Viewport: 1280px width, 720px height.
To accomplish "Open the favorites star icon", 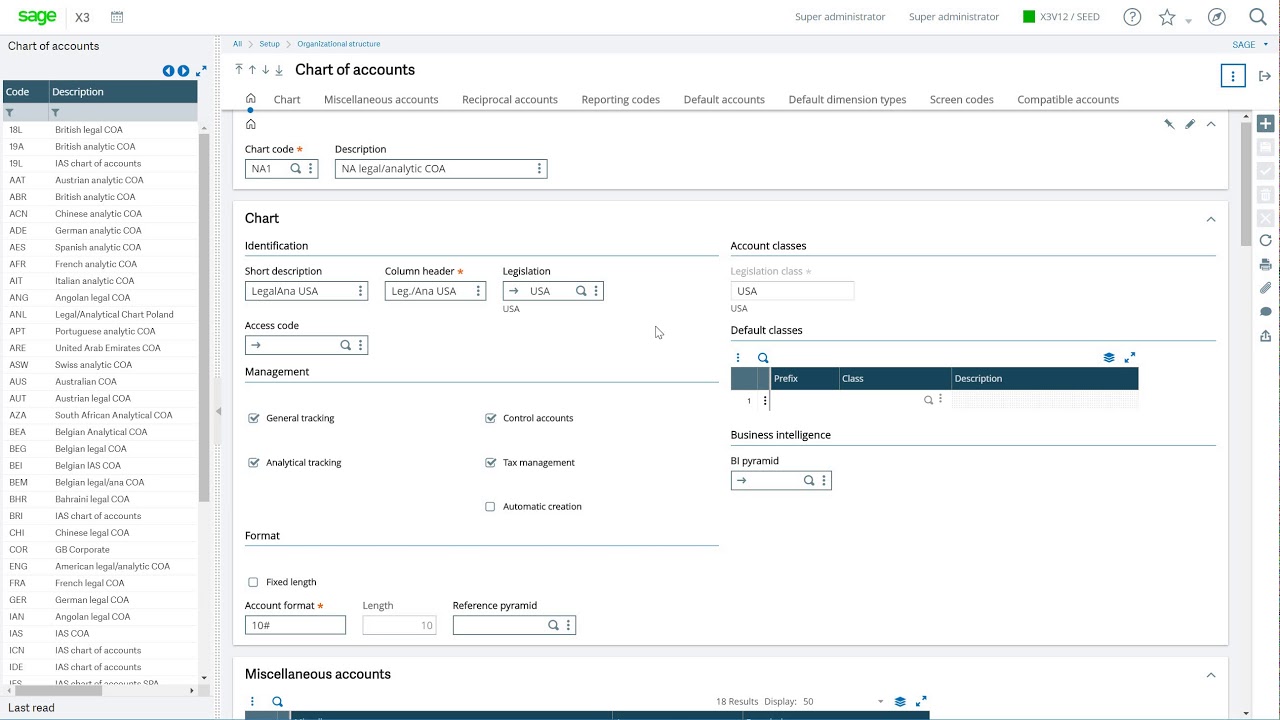I will (x=1167, y=17).
